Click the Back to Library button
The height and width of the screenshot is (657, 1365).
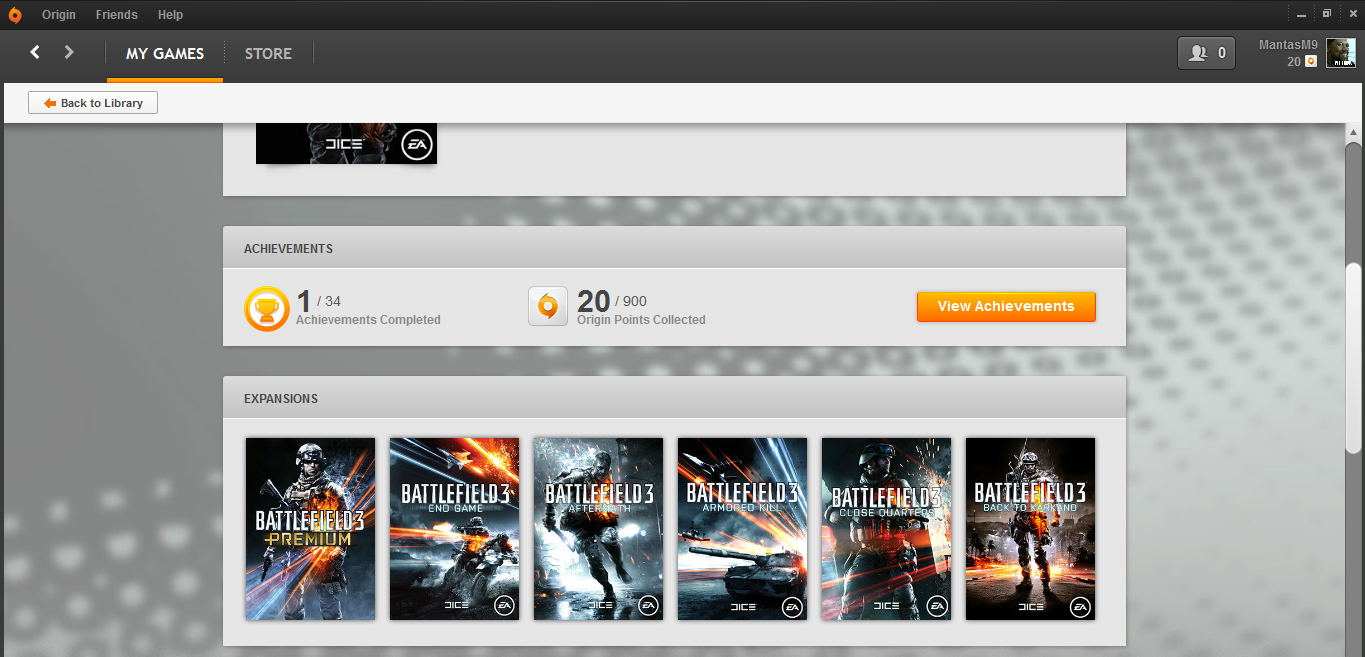93,103
